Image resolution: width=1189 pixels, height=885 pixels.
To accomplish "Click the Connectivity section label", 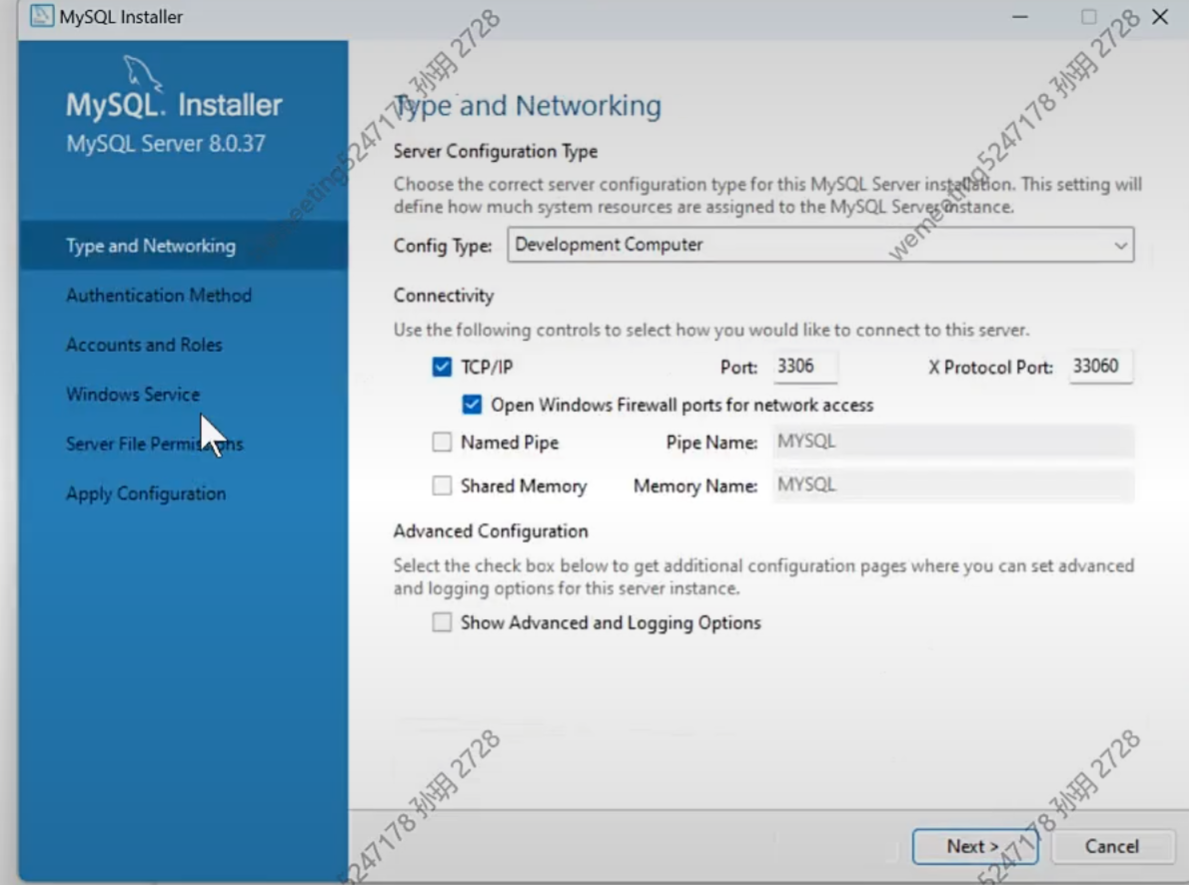I will pyautogui.click(x=444, y=296).
